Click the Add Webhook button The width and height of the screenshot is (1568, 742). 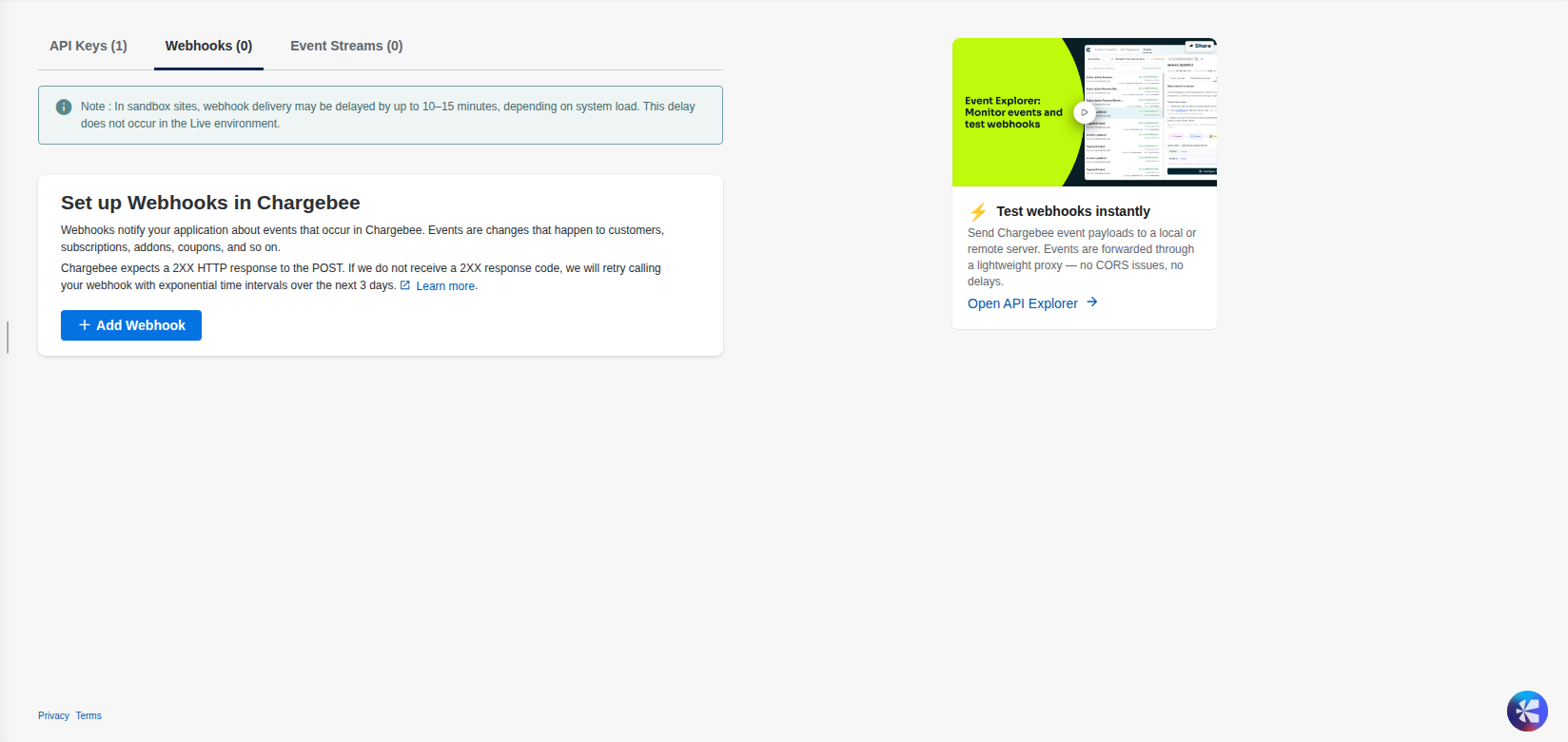[x=131, y=325]
